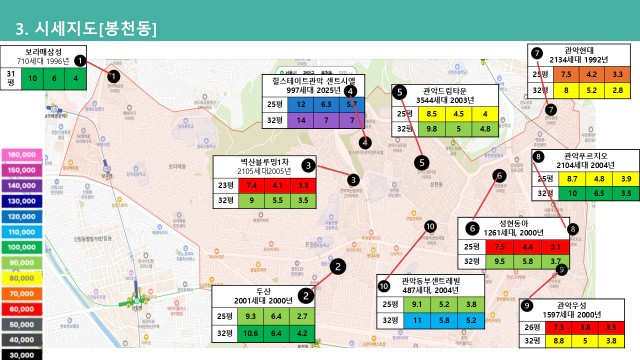Screen dimensions: 640x360
Task: Click yellow cell 2.8 in 관악현대 32평 row
Action: point(618,90)
